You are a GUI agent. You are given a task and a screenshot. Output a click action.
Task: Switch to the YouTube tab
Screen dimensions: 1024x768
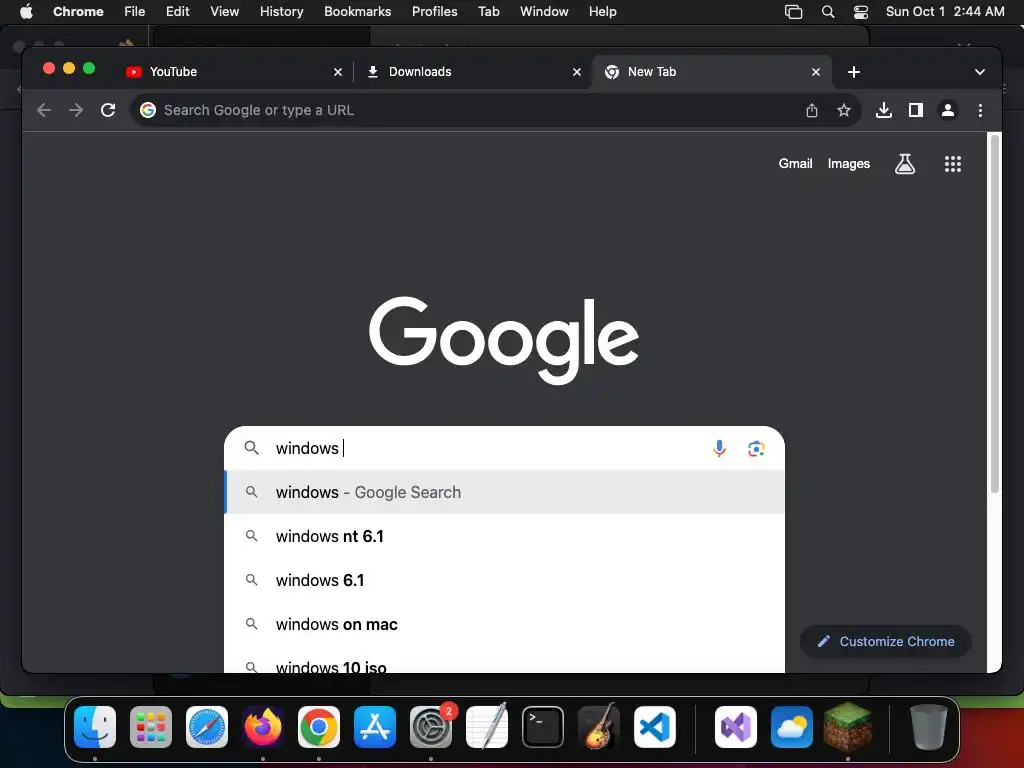tap(233, 72)
